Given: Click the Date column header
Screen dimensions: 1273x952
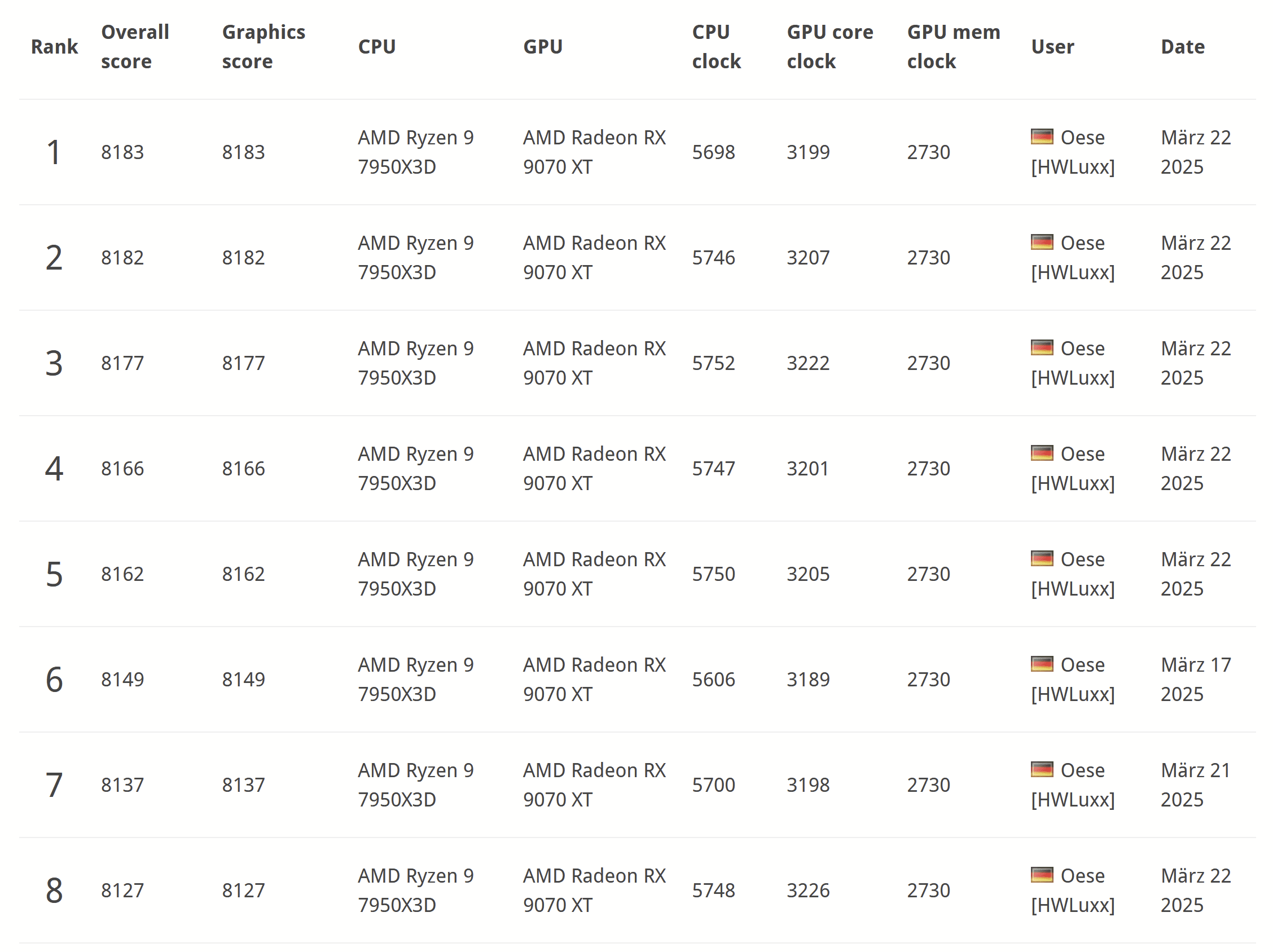Looking at the screenshot, I should point(1183,47).
